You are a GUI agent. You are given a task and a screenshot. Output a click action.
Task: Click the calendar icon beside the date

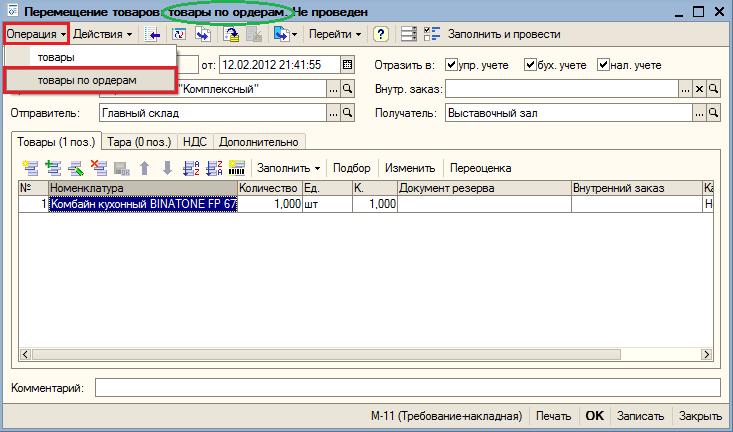coord(347,65)
